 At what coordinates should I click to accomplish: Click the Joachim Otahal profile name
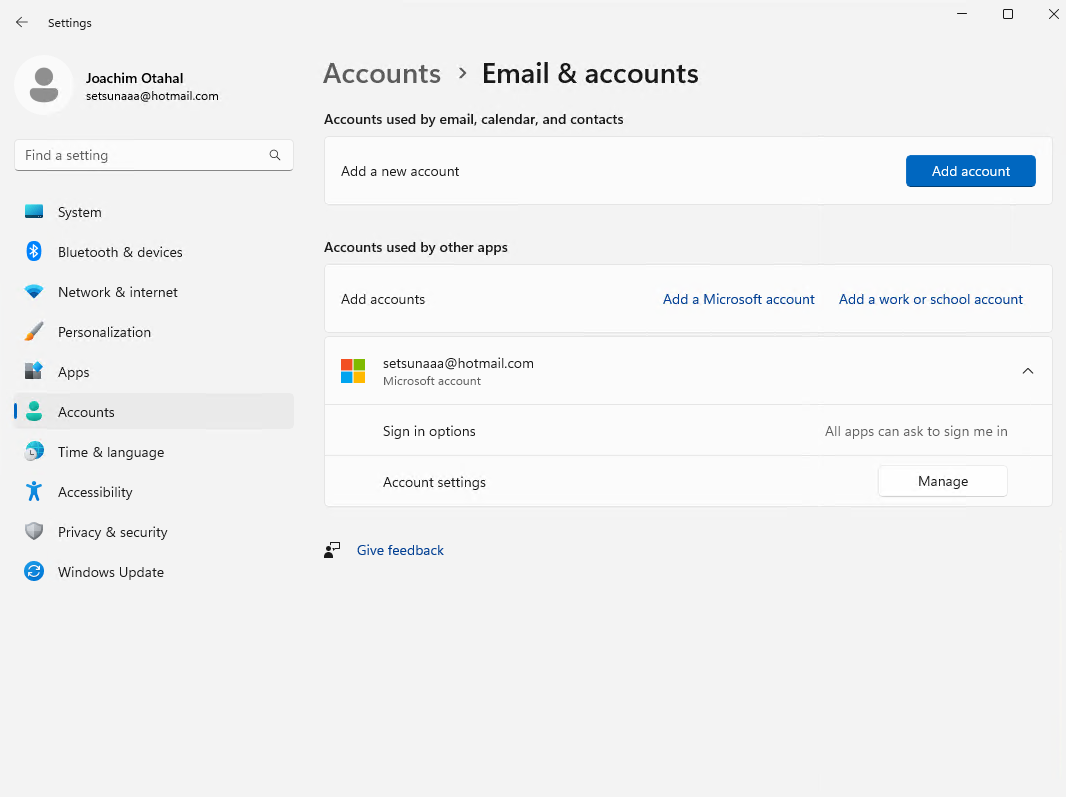click(135, 78)
